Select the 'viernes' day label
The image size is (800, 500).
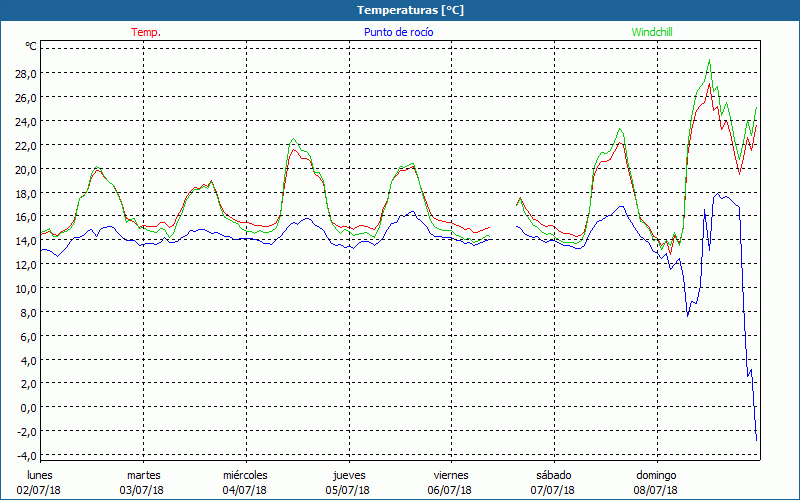pyautogui.click(x=451, y=475)
